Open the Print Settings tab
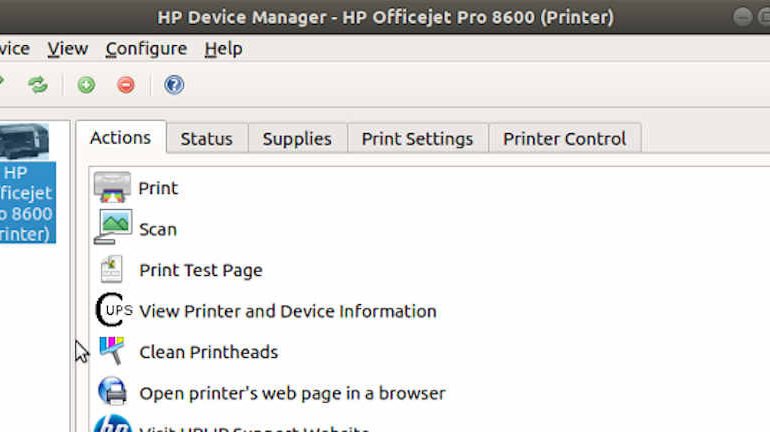The width and height of the screenshot is (770, 432). [x=417, y=139]
